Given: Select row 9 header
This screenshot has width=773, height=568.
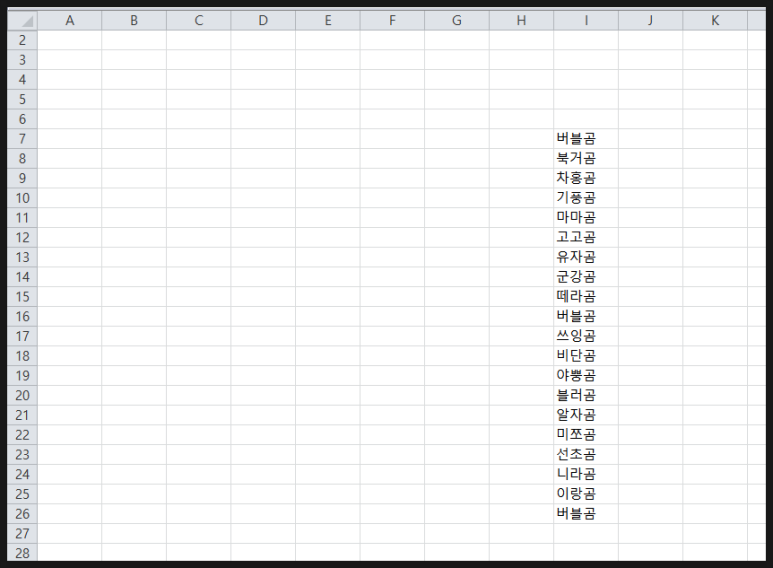Looking at the screenshot, I should [22, 178].
